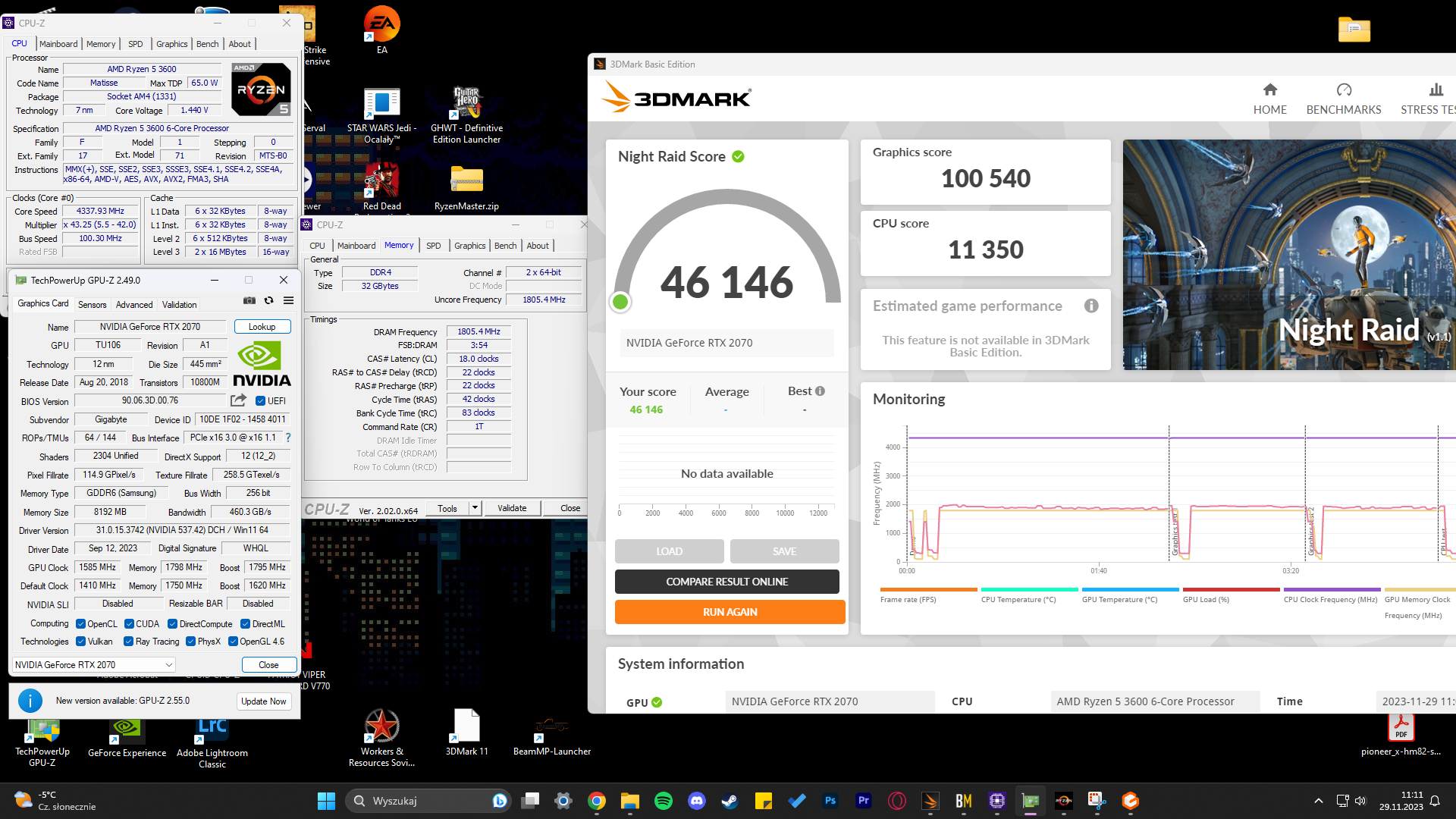Open Mainboard tab in top CPU-Z window
Screen dimensions: 1456x819
(x=58, y=44)
